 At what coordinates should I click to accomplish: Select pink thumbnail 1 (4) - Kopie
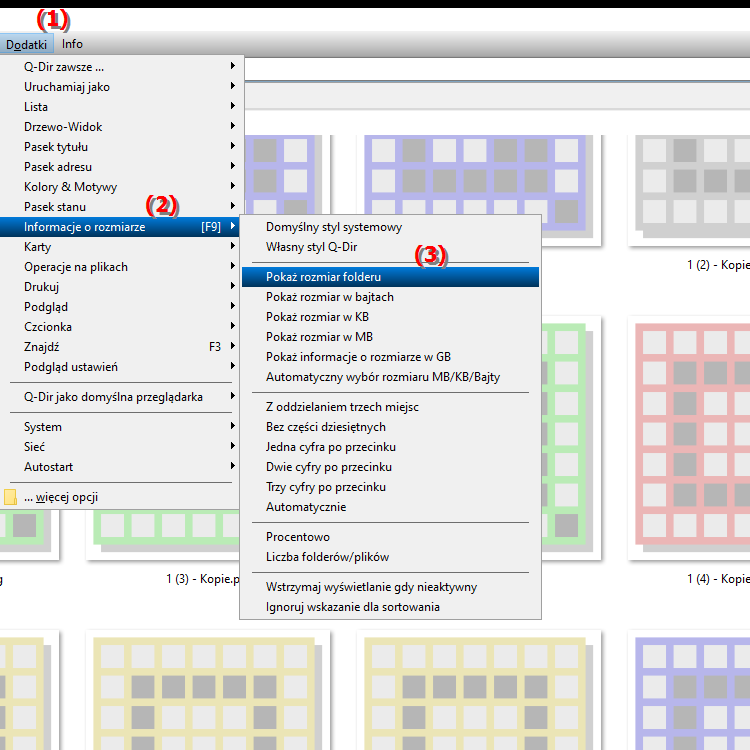[x=689, y=438]
